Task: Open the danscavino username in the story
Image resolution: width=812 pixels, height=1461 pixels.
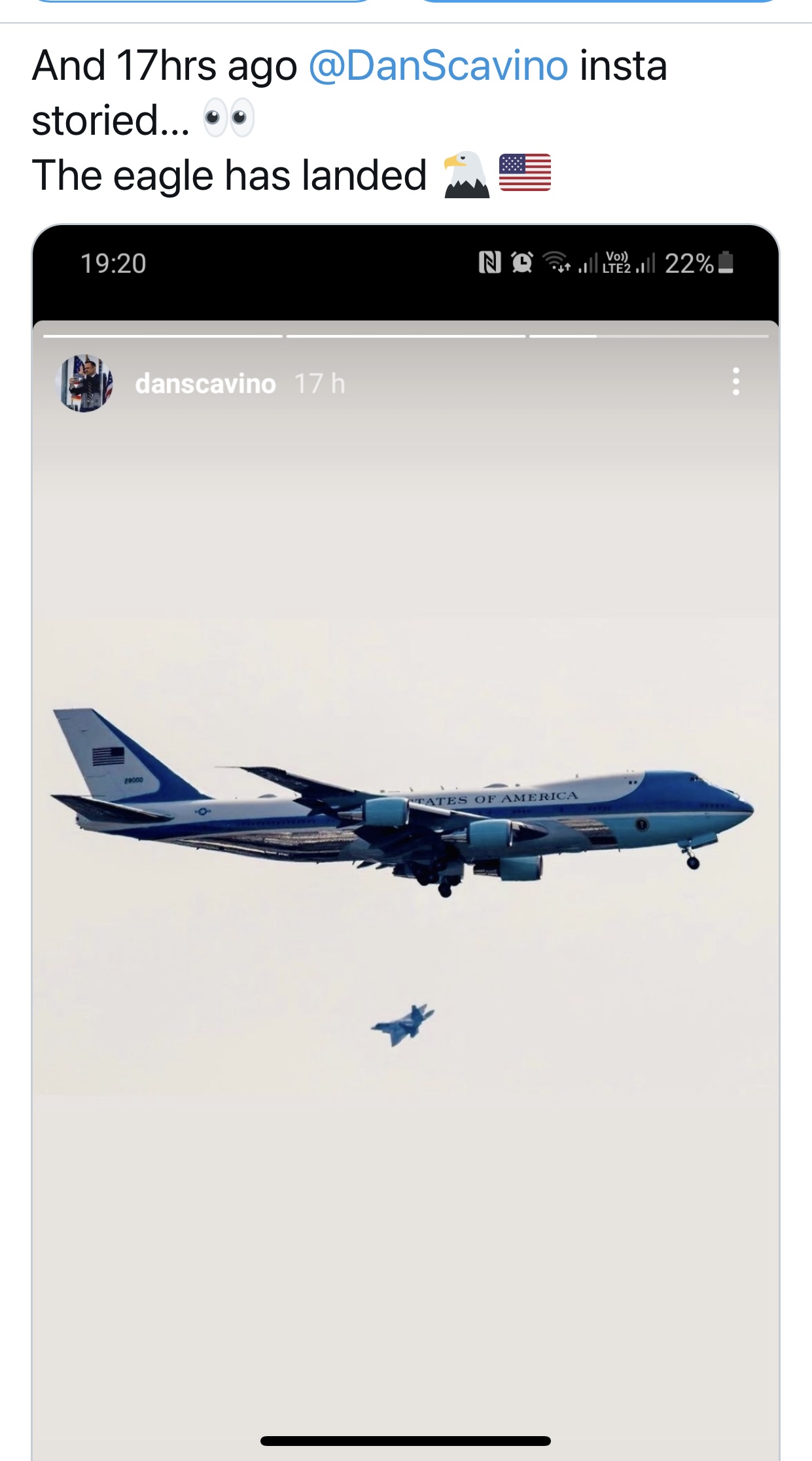Action: pyautogui.click(x=205, y=384)
